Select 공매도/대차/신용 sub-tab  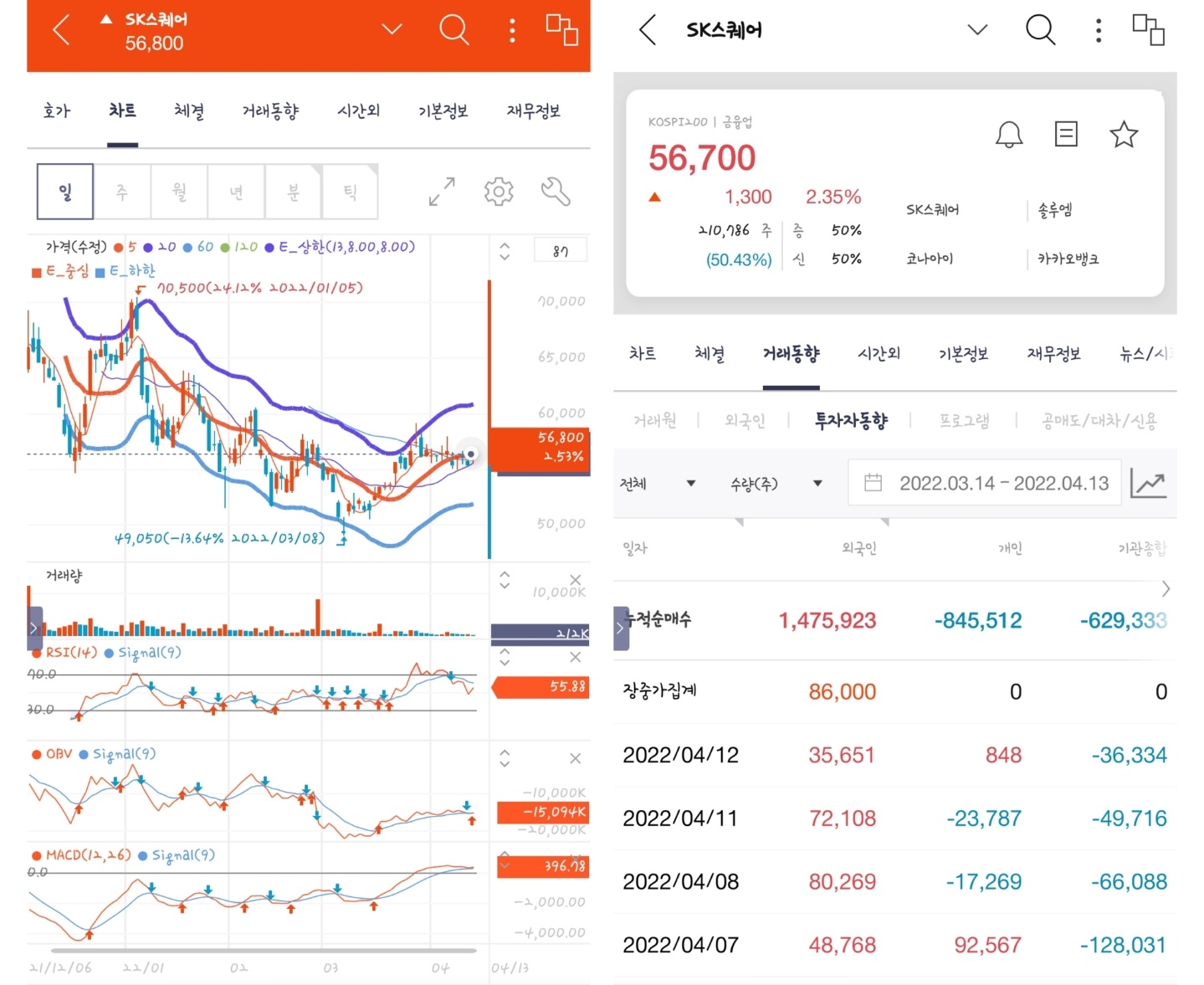click(x=1099, y=420)
